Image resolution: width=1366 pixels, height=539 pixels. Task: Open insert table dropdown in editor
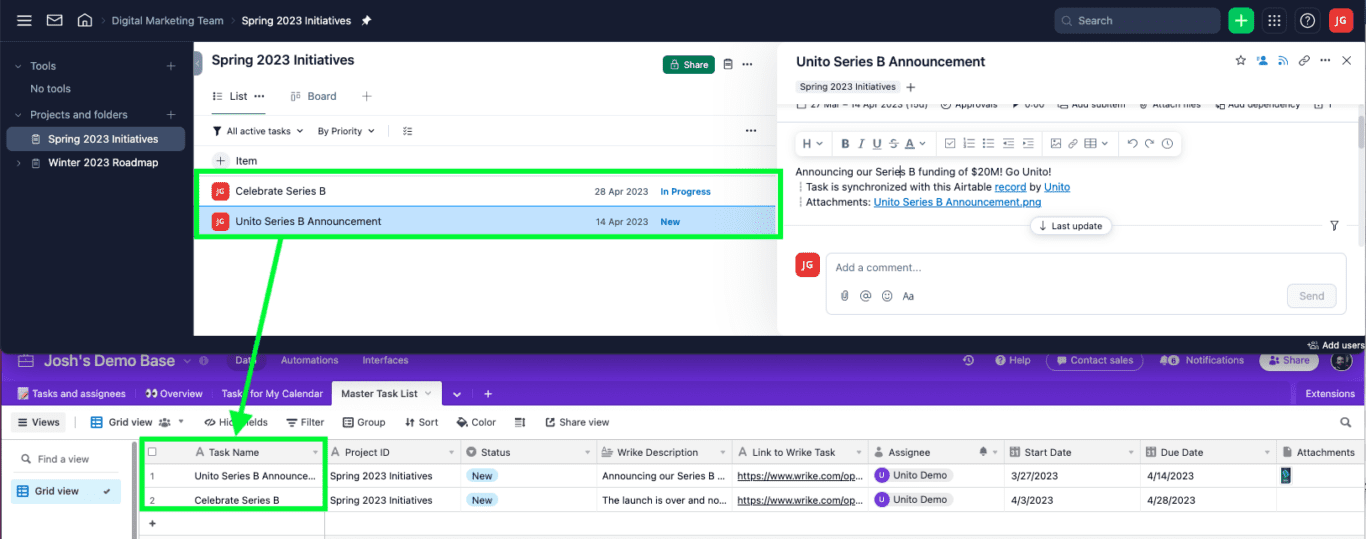click(x=1096, y=144)
